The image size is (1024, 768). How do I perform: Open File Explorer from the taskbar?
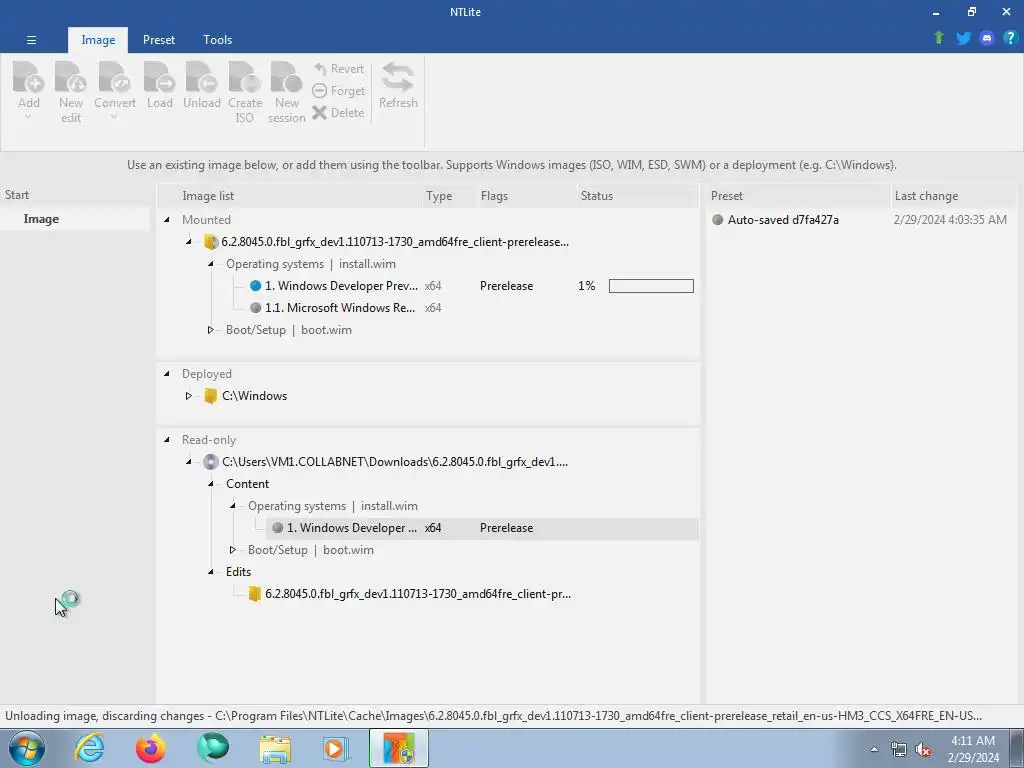[275, 748]
